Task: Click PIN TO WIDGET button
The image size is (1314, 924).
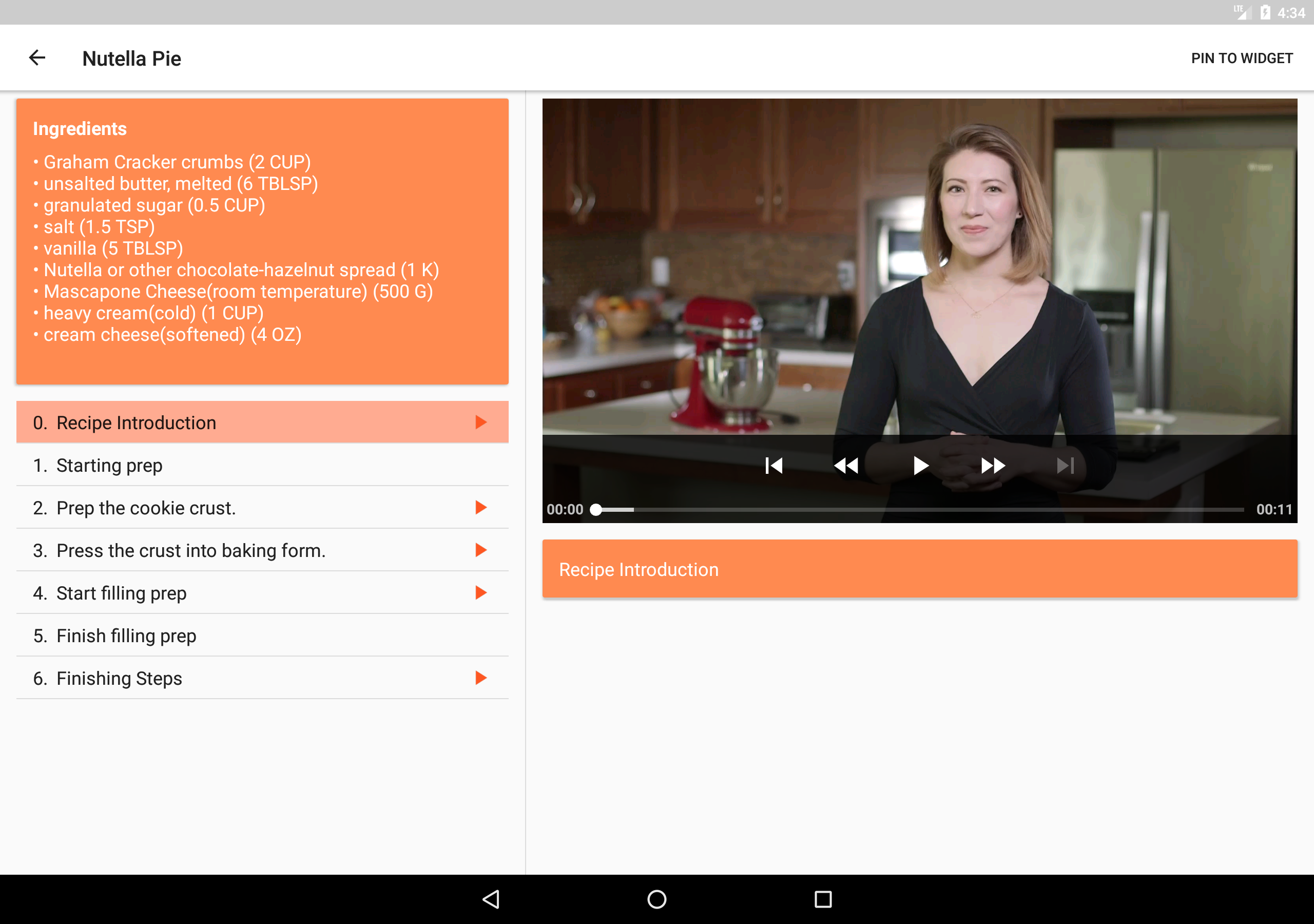Action: pyautogui.click(x=1241, y=59)
